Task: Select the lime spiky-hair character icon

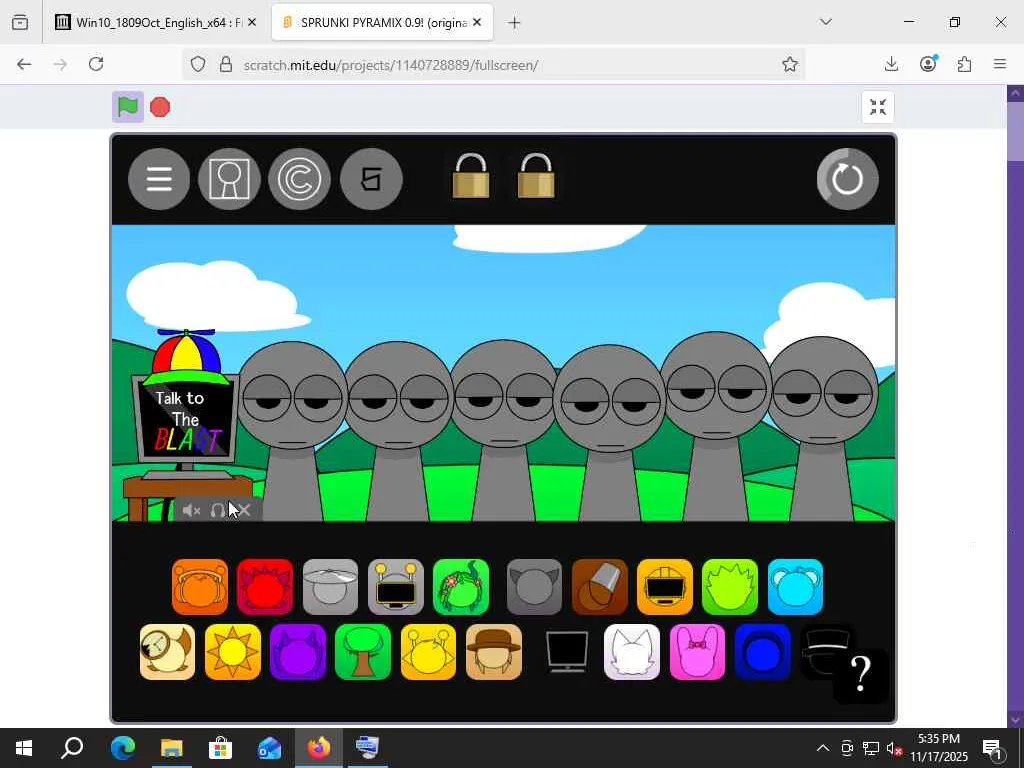Action: [x=730, y=586]
